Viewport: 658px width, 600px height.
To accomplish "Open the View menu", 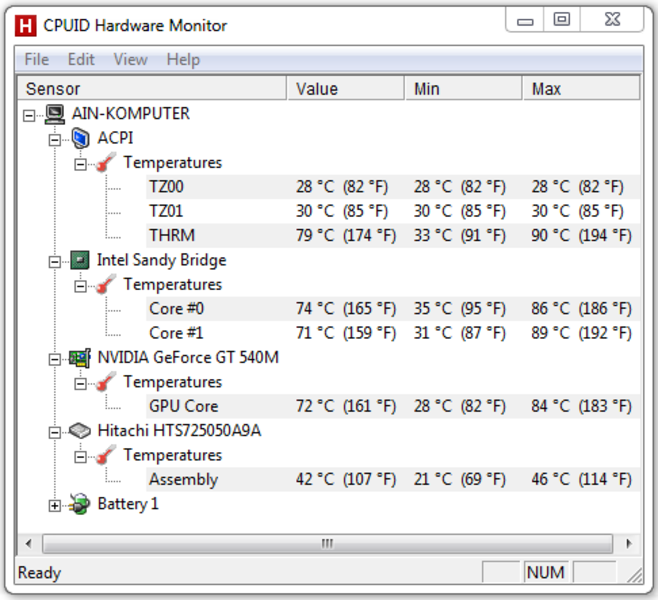I will pyautogui.click(x=131, y=60).
